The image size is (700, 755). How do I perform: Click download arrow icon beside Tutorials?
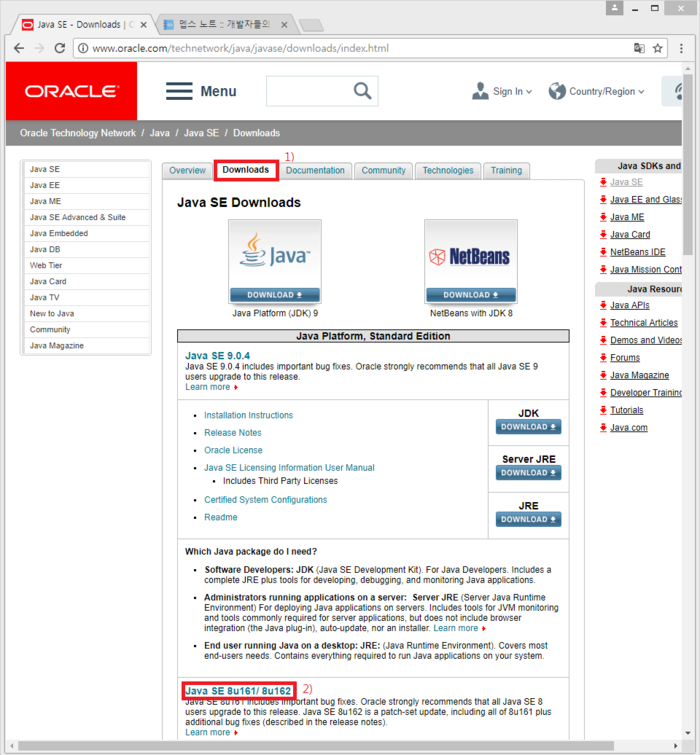click(603, 410)
